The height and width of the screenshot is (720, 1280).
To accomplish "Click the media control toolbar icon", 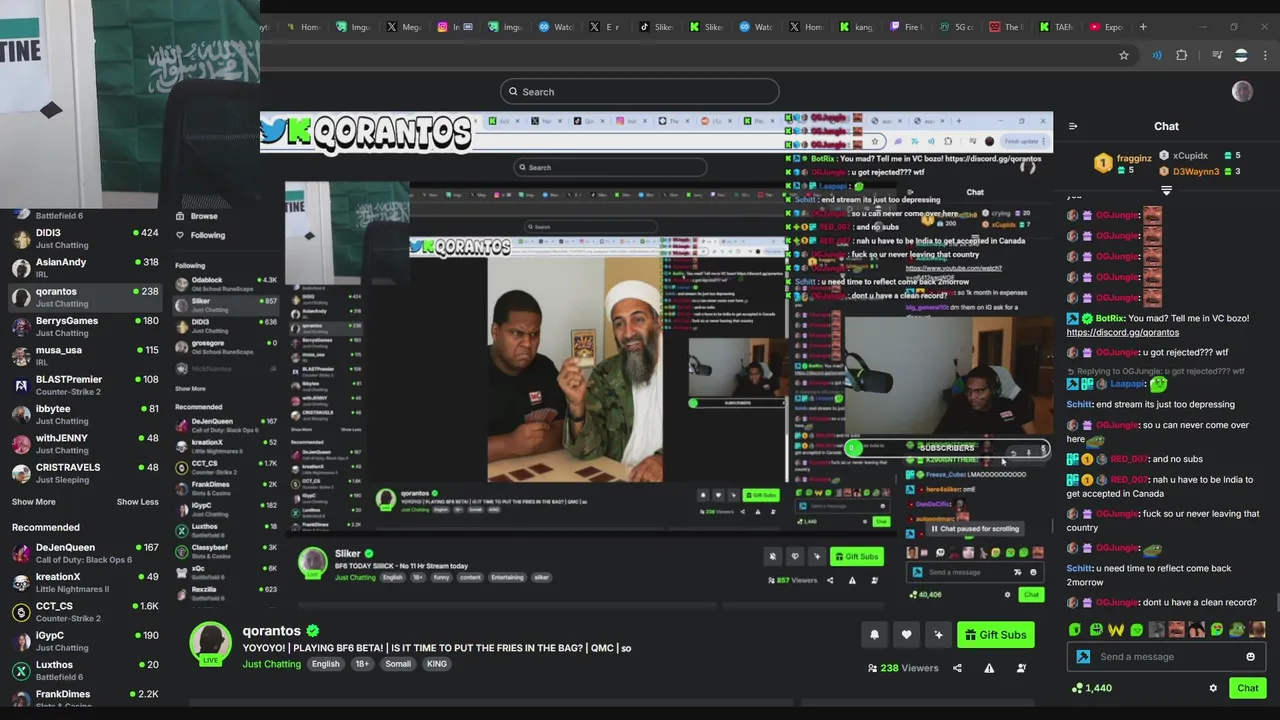I will (1217, 56).
